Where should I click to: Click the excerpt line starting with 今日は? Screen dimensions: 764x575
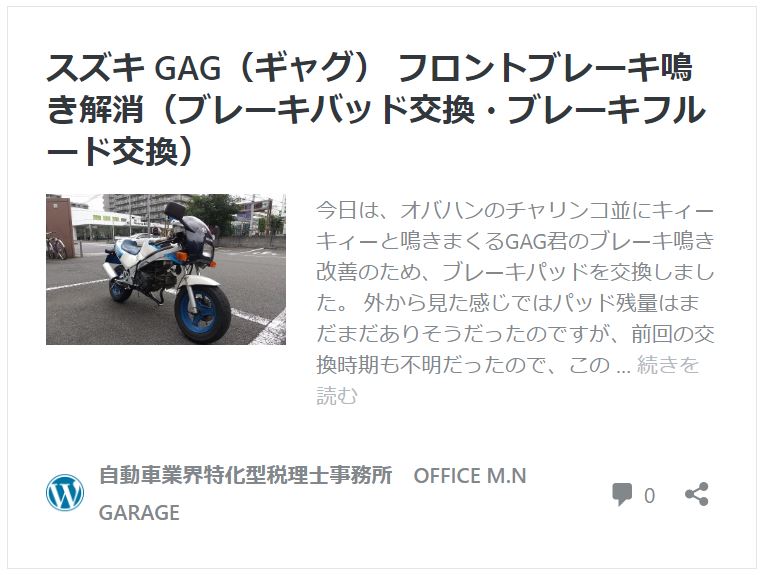[515, 211]
